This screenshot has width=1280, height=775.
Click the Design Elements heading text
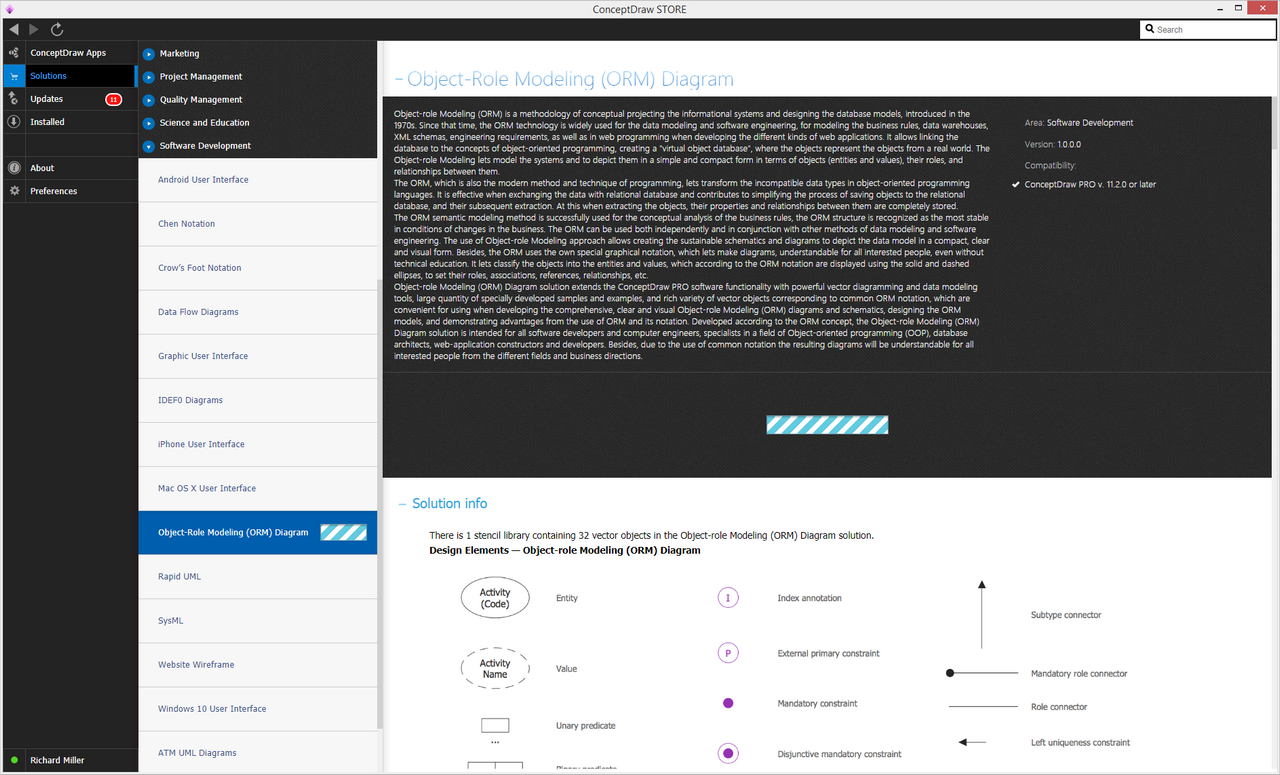(x=565, y=550)
